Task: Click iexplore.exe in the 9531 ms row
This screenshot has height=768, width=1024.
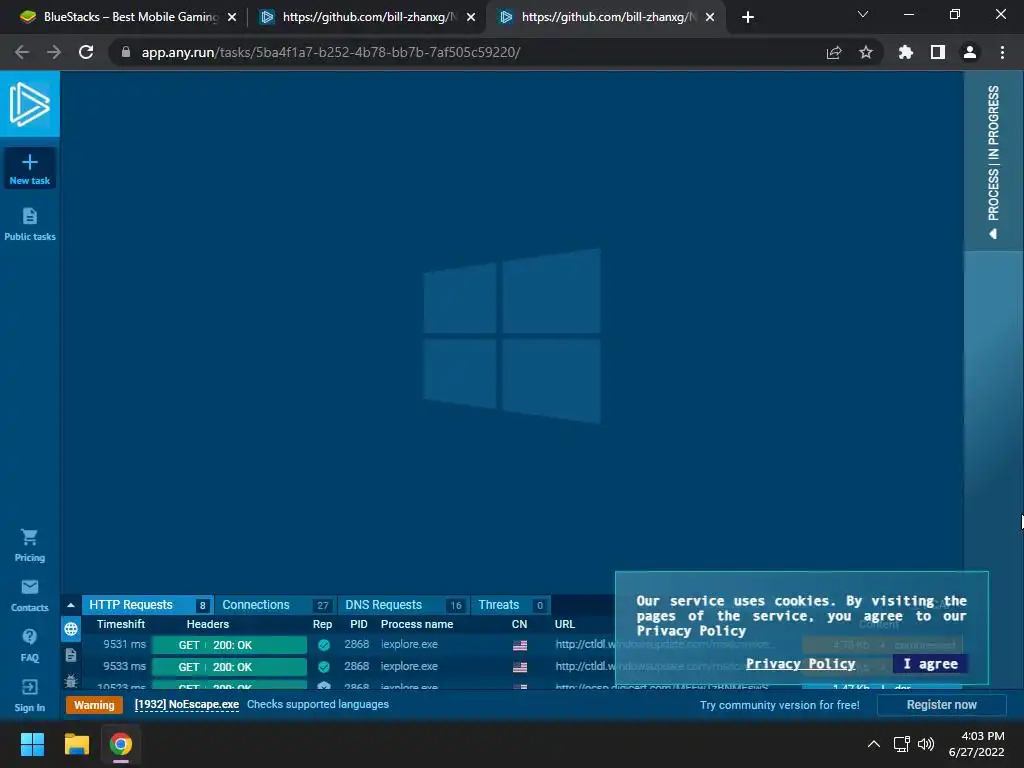Action: [x=409, y=645]
